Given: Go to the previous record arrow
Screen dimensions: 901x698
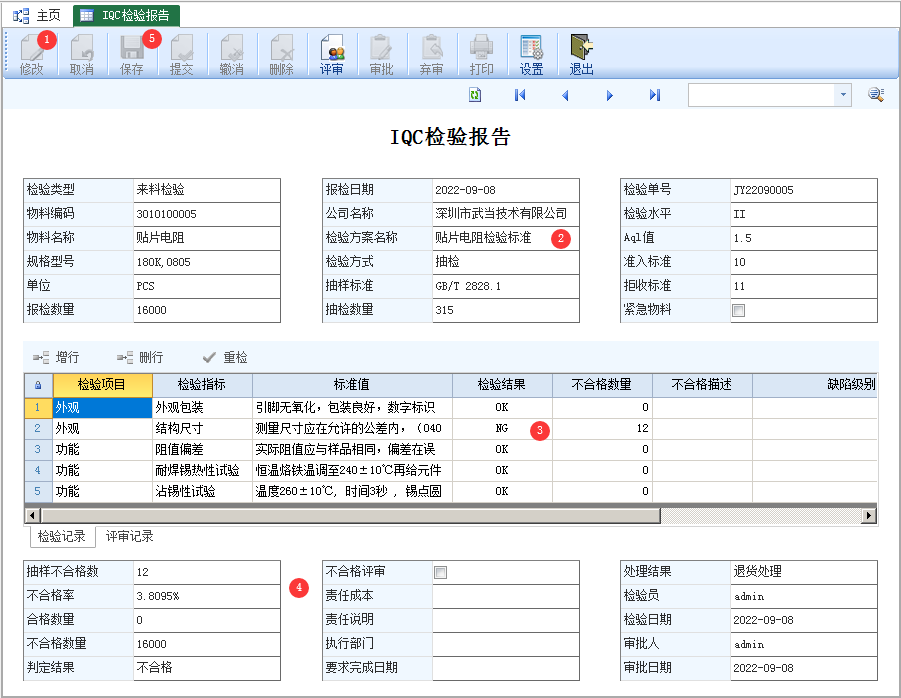Looking at the screenshot, I should pyautogui.click(x=565, y=95).
